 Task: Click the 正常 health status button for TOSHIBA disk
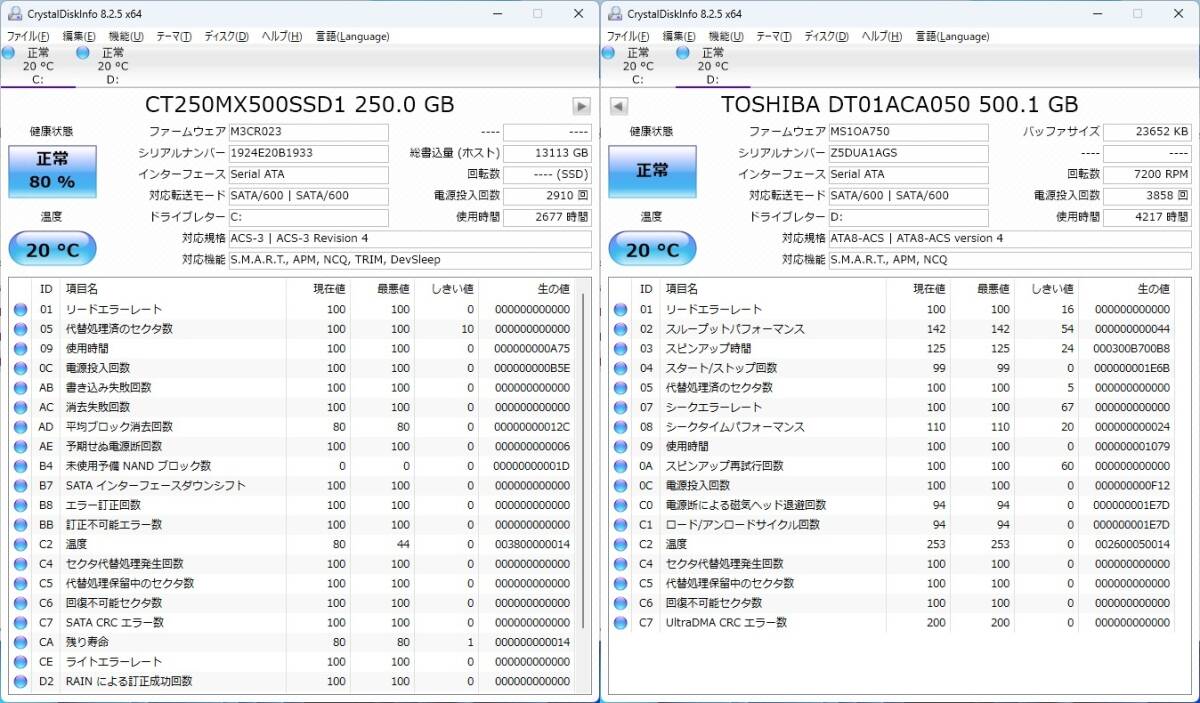pyautogui.click(x=653, y=171)
